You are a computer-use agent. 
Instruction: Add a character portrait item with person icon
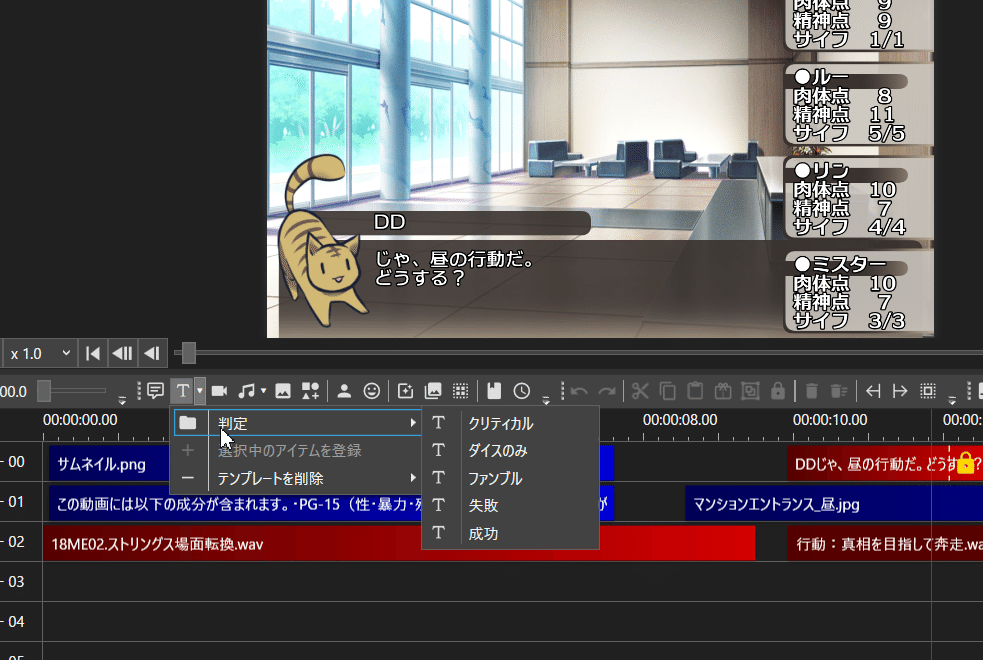tap(344, 391)
